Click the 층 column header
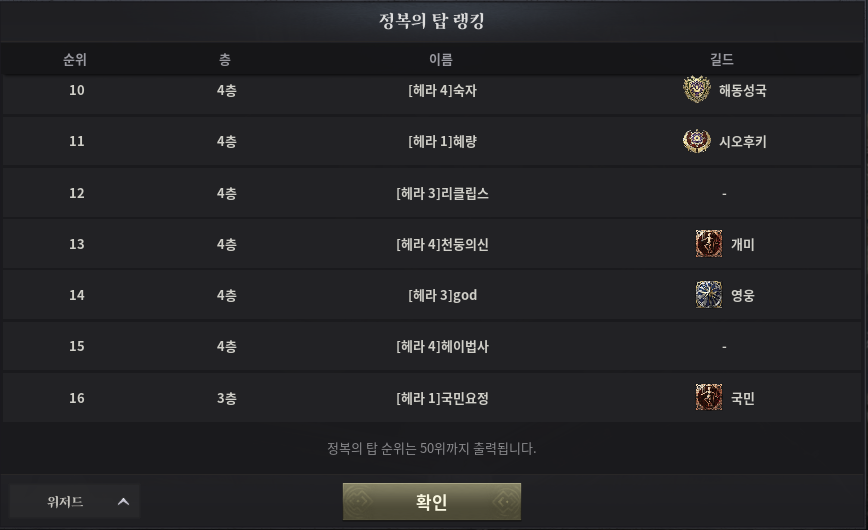The width and height of the screenshot is (868, 530). click(x=225, y=60)
